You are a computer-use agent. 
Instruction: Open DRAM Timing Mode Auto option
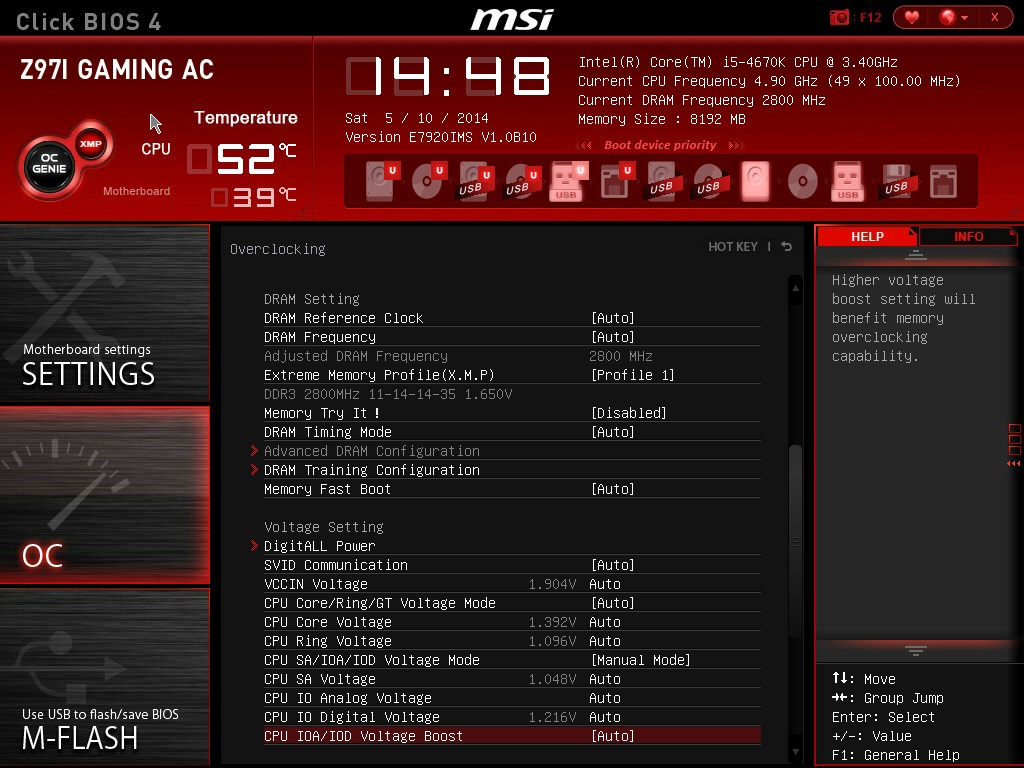click(613, 432)
